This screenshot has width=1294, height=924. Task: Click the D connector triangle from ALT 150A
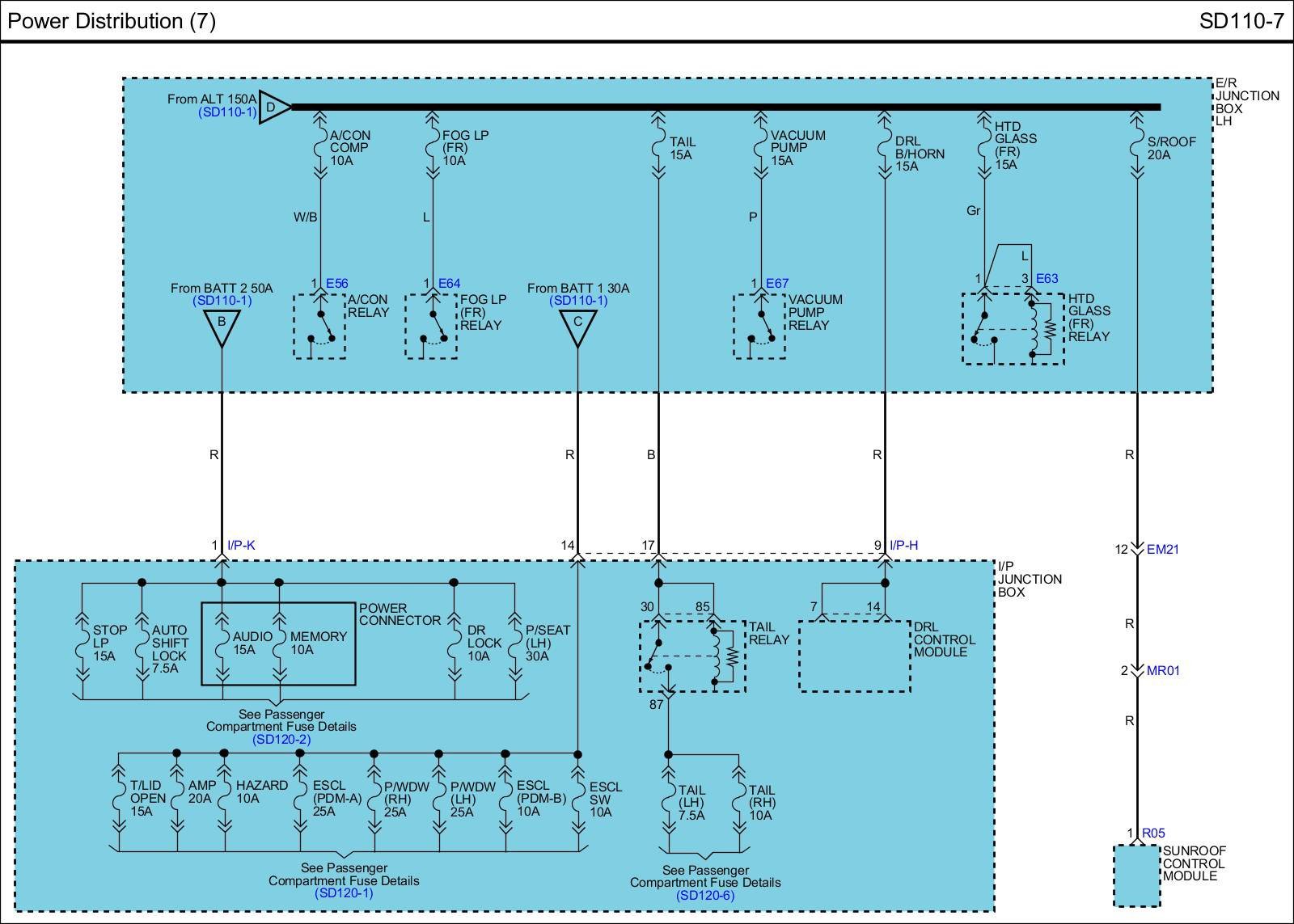tap(273, 107)
